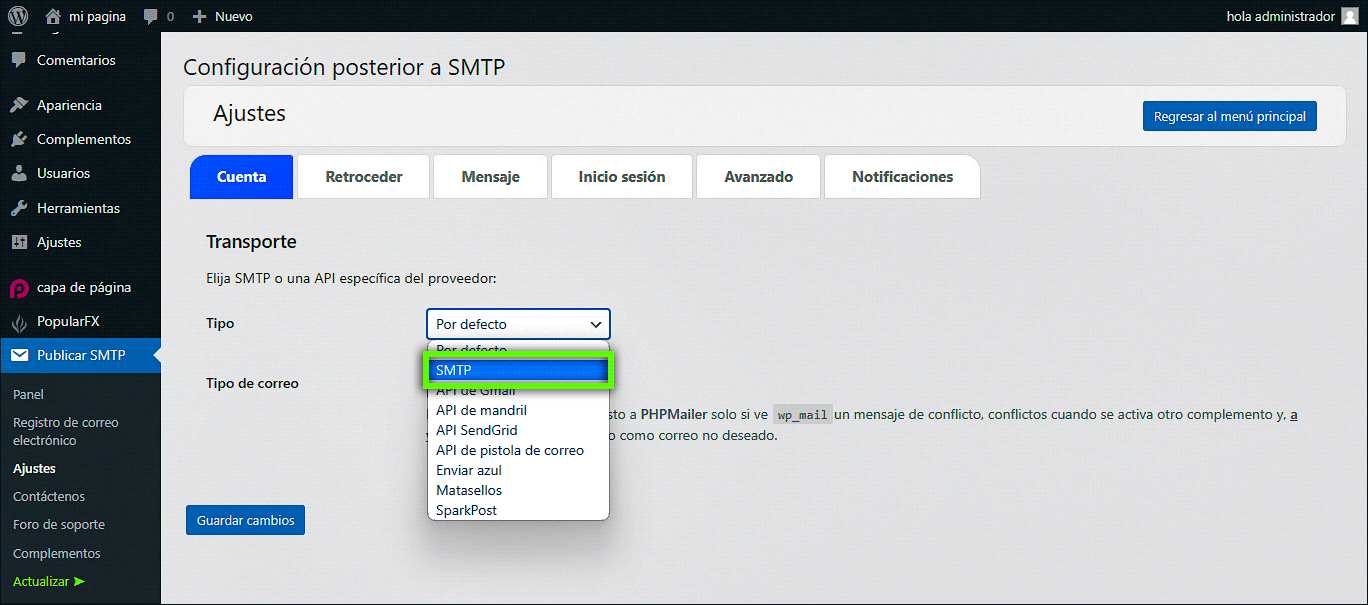
Task: Click the Nuevo plus icon
Action: point(199,16)
